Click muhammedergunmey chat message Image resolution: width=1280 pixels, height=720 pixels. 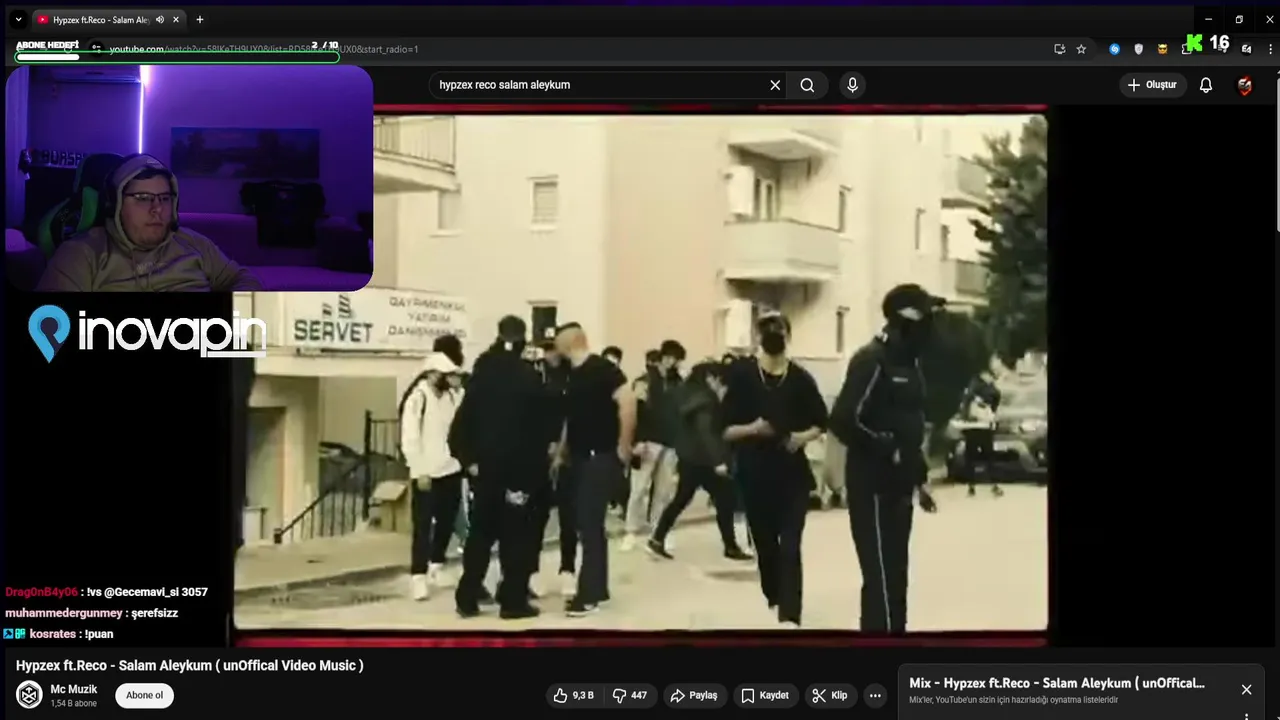[x=91, y=613]
